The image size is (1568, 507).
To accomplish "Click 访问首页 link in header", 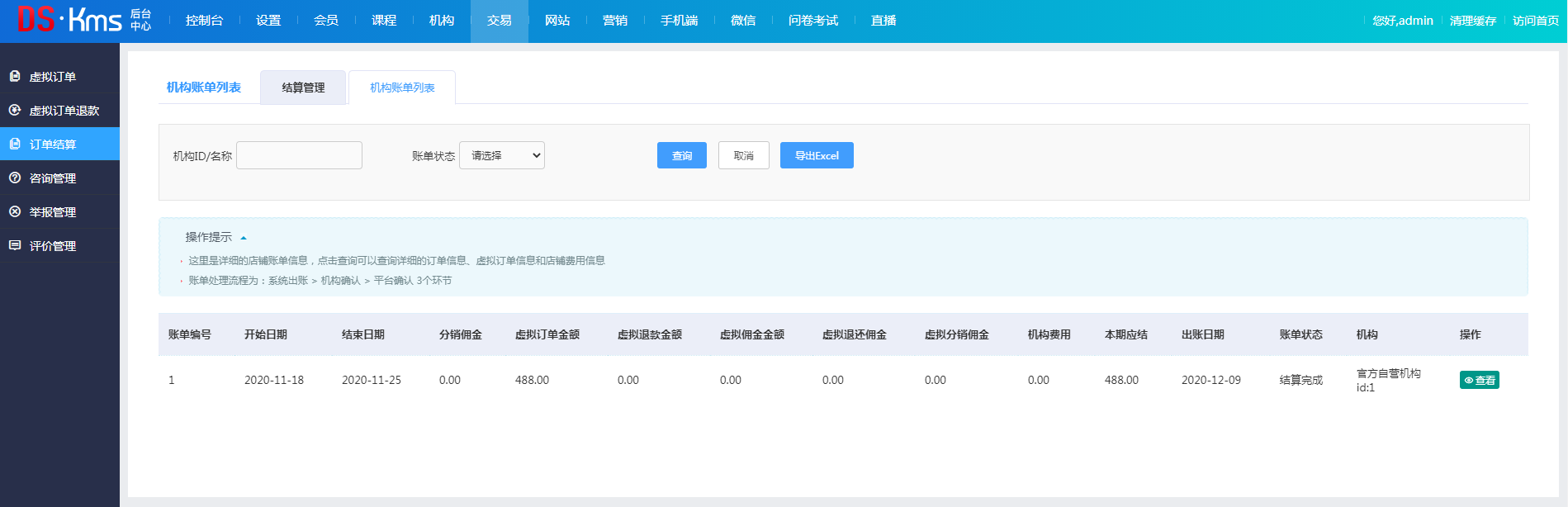I will pyautogui.click(x=1536, y=21).
